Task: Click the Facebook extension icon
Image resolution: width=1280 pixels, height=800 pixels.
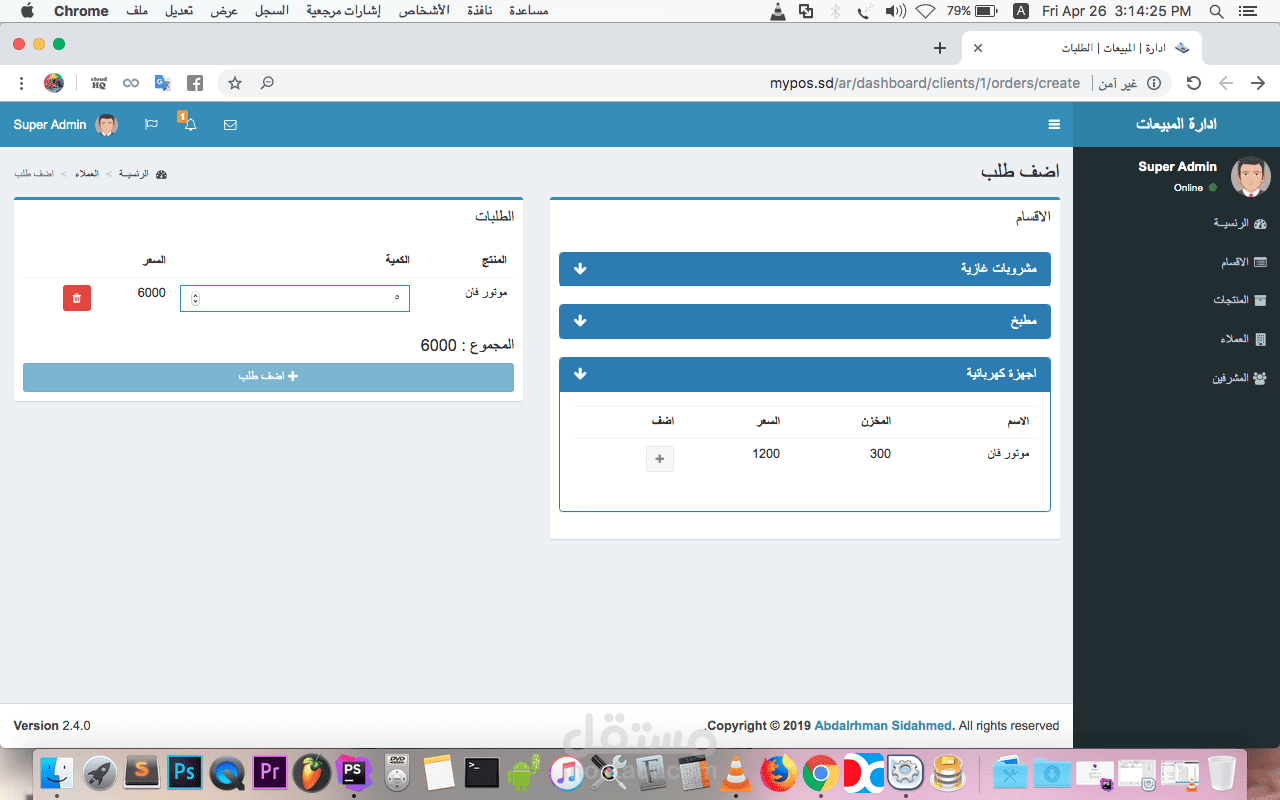Action: [x=195, y=83]
